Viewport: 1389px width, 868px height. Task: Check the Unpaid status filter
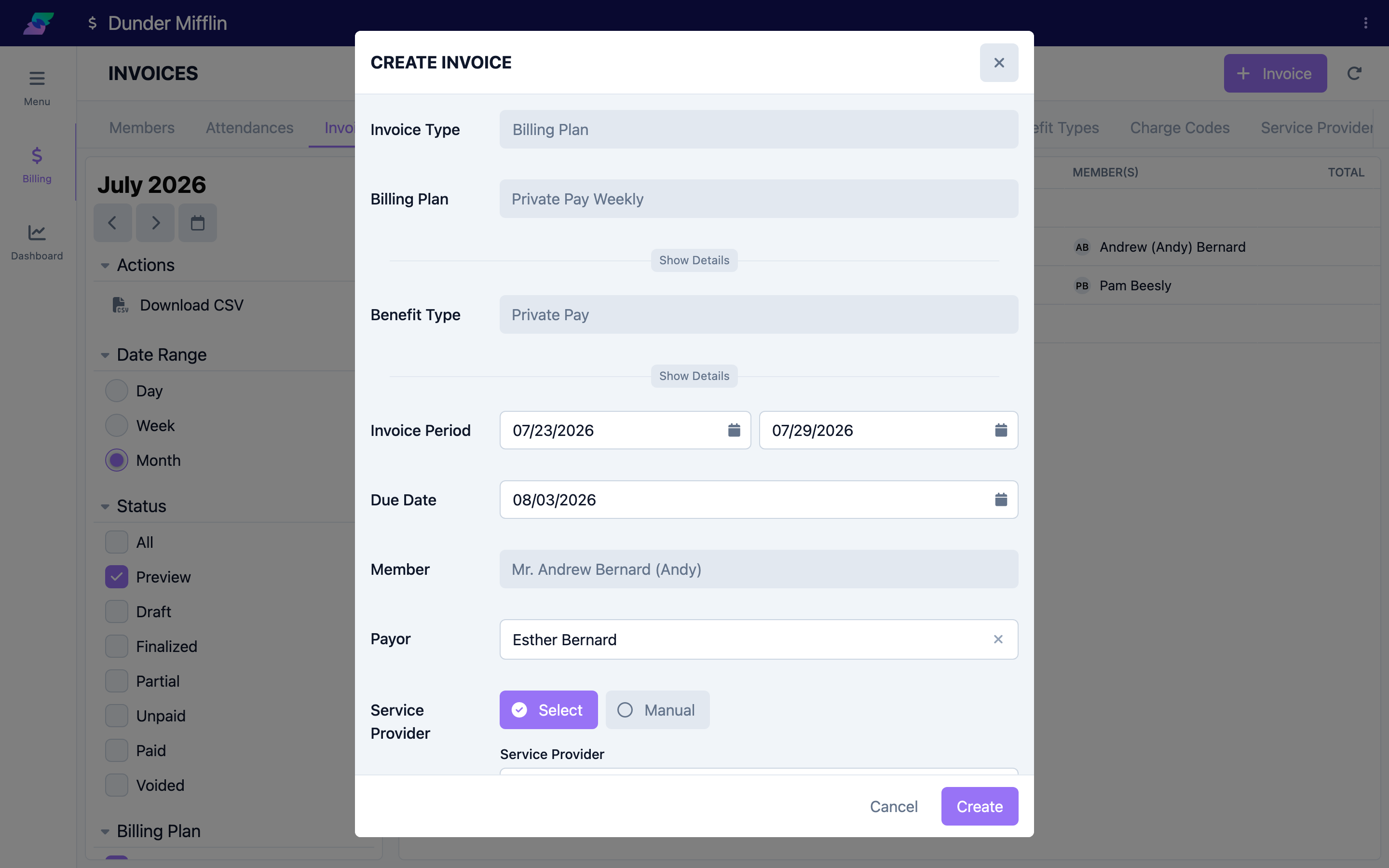(x=117, y=716)
